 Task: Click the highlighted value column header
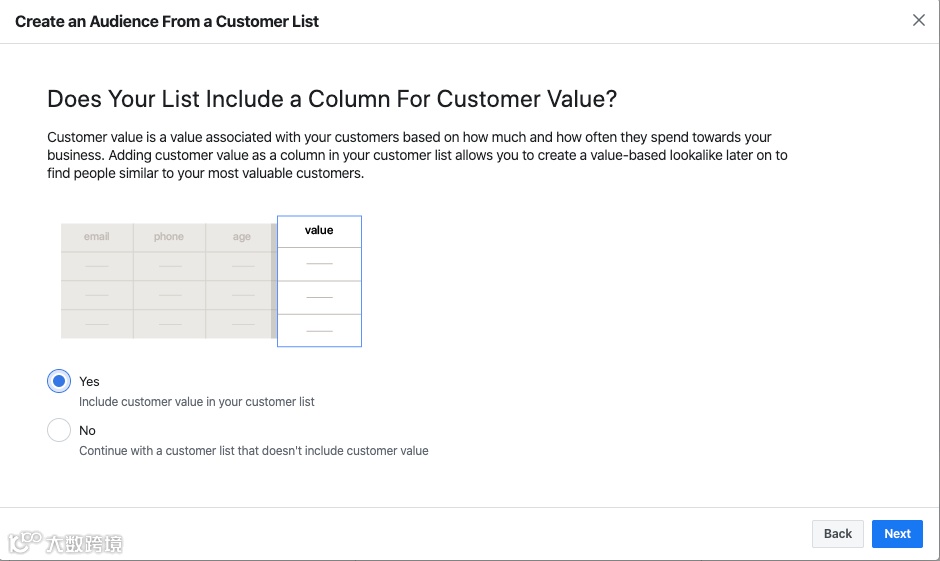pyautogui.click(x=319, y=230)
